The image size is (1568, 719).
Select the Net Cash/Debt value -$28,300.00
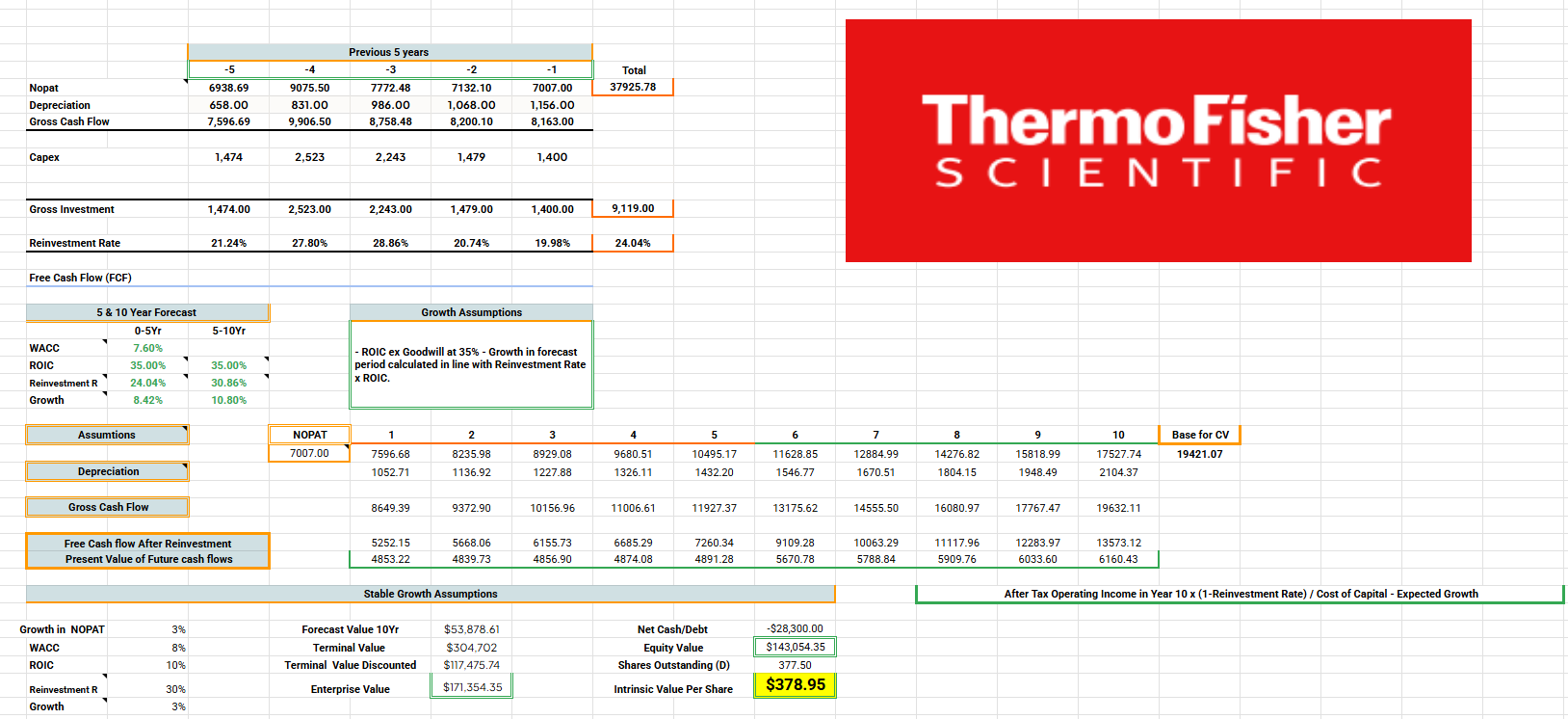[x=795, y=628]
